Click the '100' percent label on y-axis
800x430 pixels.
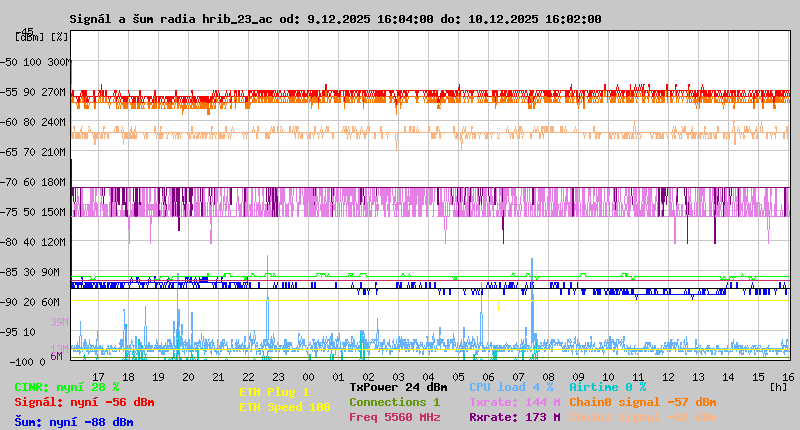pyautogui.click(x=32, y=62)
